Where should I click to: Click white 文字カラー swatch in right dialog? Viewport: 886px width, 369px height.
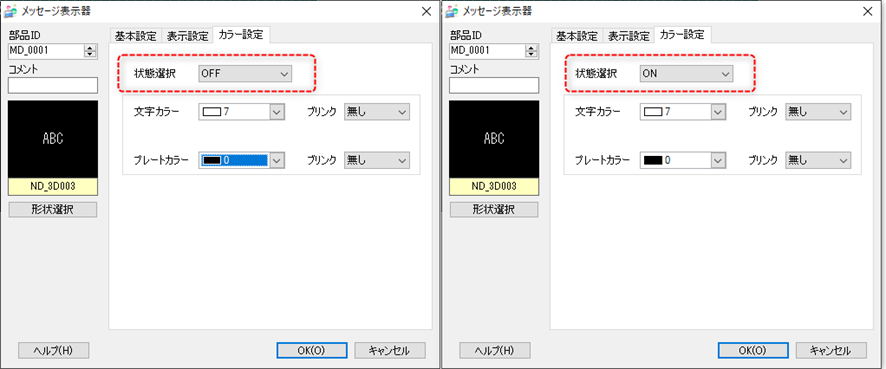coord(653,112)
